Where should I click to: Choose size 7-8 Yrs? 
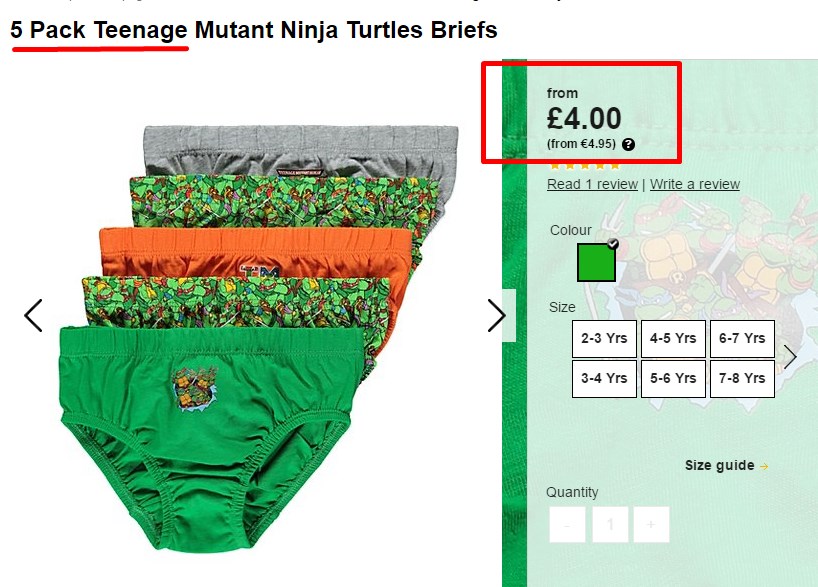[x=742, y=378]
